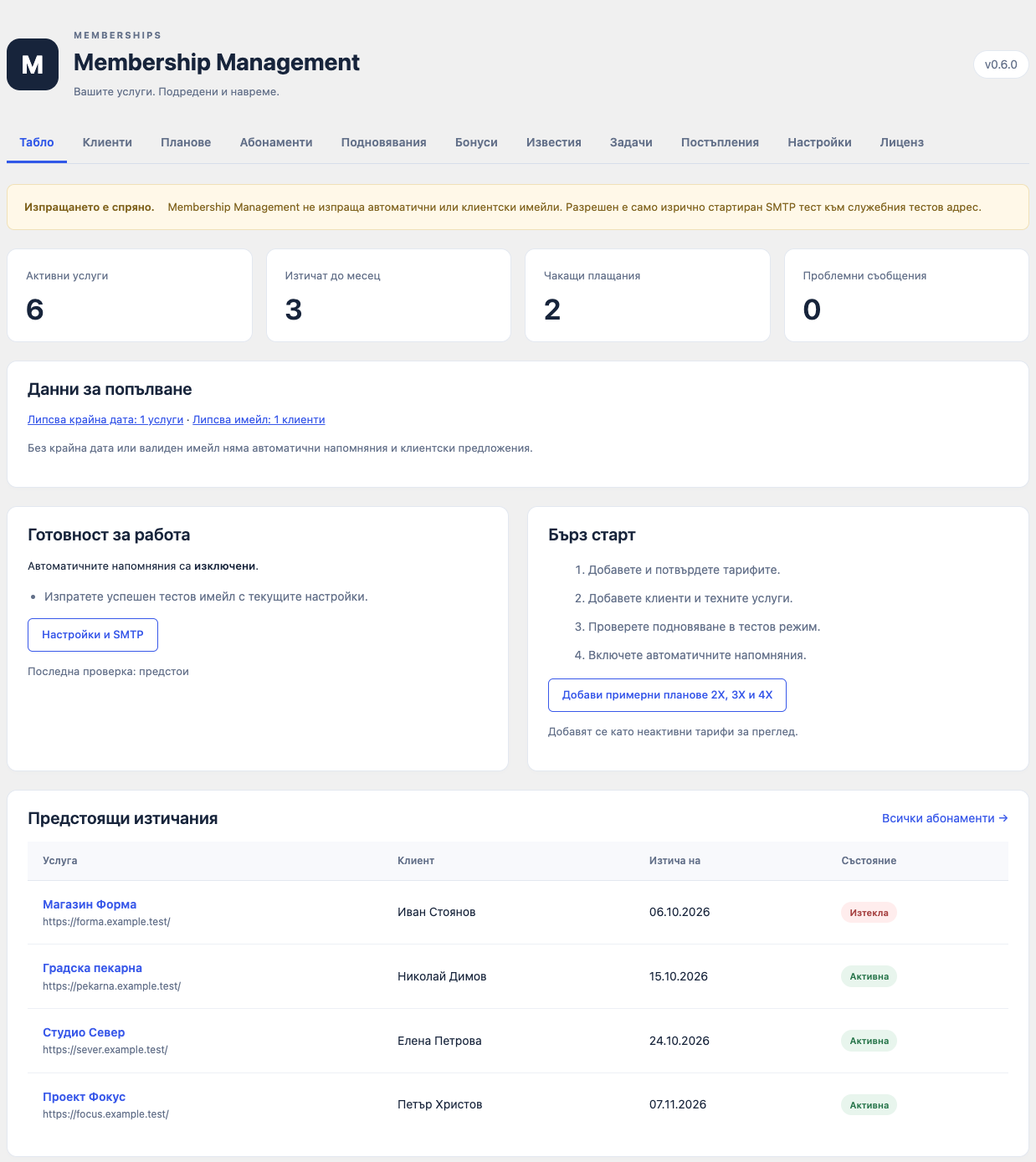Click the Последна проверка: предстои text
Viewport: 1036px width, 1162px height.
point(108,672)
